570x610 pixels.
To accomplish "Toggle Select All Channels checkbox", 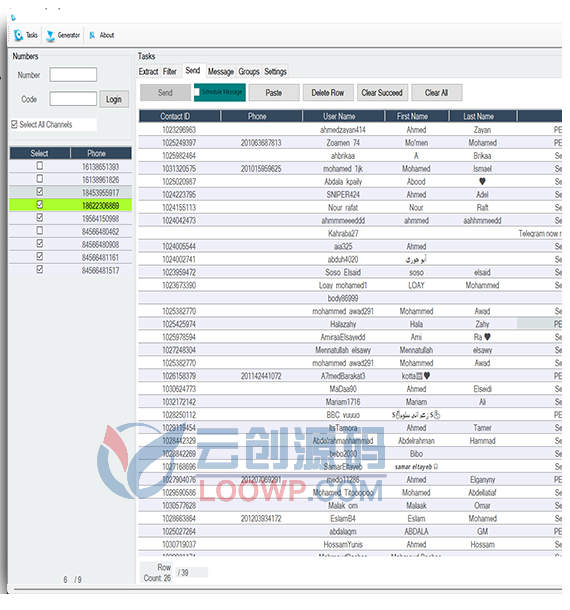I will tap(14, 124).
